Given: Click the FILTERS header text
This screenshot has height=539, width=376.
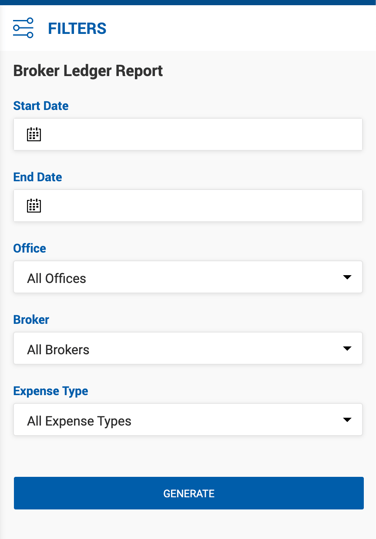Looking at the screenshot, I should [x=77, y=28].
